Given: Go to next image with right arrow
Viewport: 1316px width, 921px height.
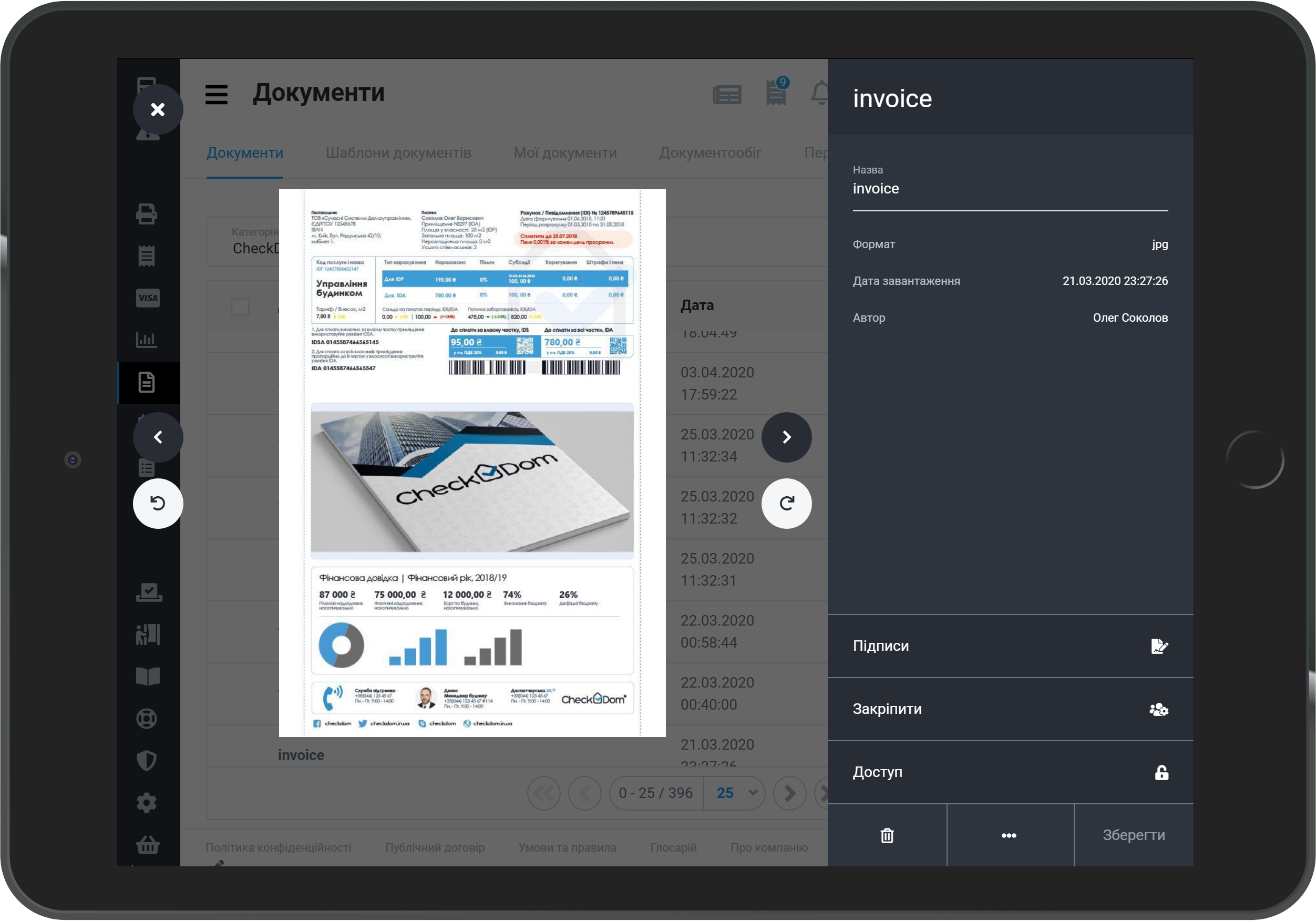Looking at the screenshot, I should (786, 437).
